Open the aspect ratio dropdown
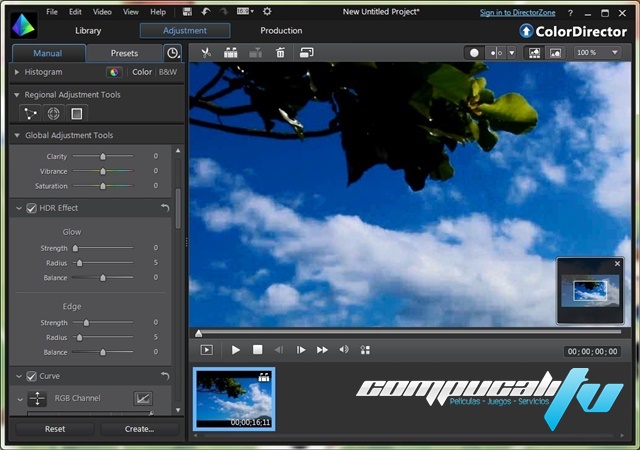Image resolution: width=640 pixels, height=450 pixels. (x=245, y=11)
